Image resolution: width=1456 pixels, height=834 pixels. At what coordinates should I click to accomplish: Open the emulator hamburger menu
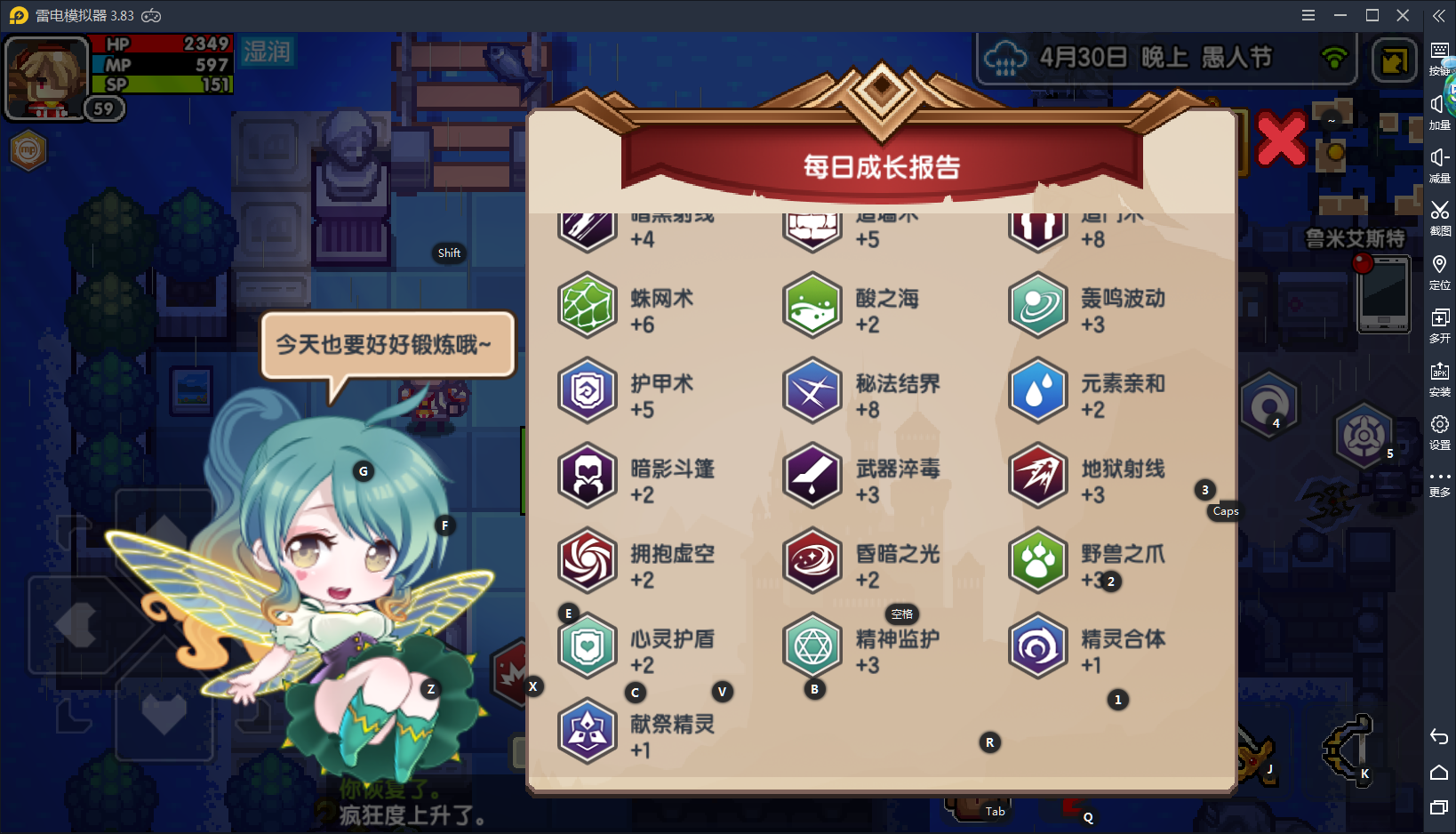pyautogui.click(x=1308, y=15)
